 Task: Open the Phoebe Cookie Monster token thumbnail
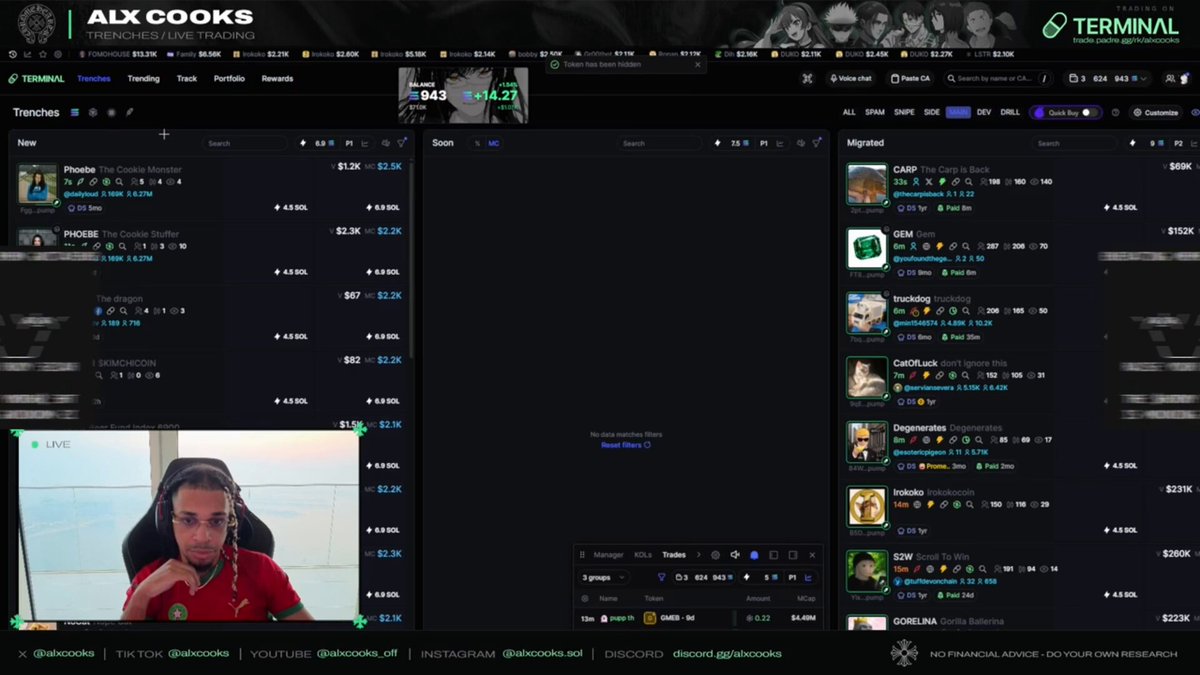[37, 185]
